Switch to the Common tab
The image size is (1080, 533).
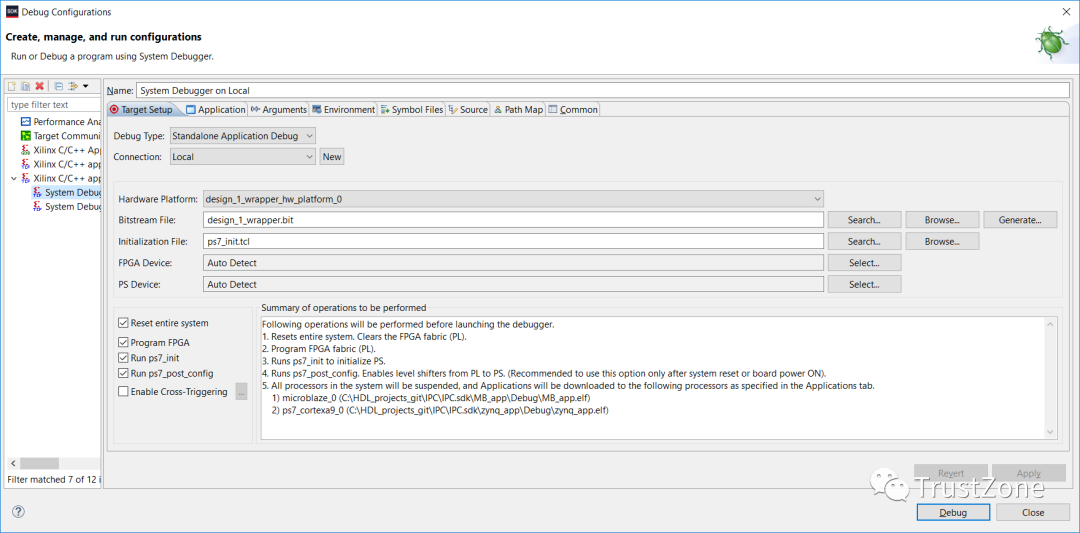[572, 109]
